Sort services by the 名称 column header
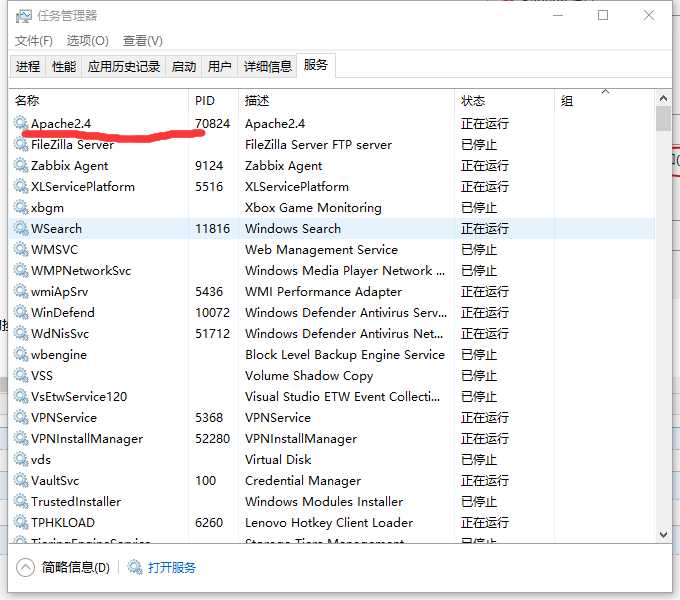680x600 pixels. coord(99,101)
